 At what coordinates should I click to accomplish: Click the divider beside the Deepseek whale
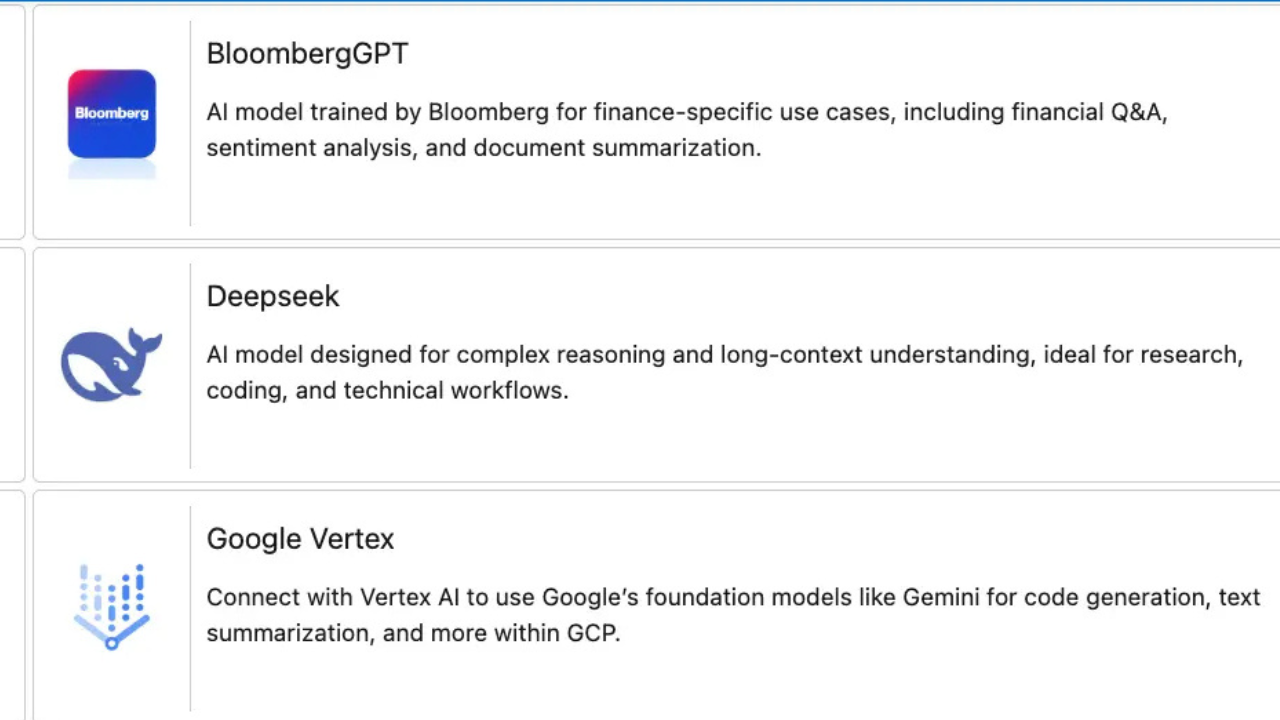coord(190,365)
